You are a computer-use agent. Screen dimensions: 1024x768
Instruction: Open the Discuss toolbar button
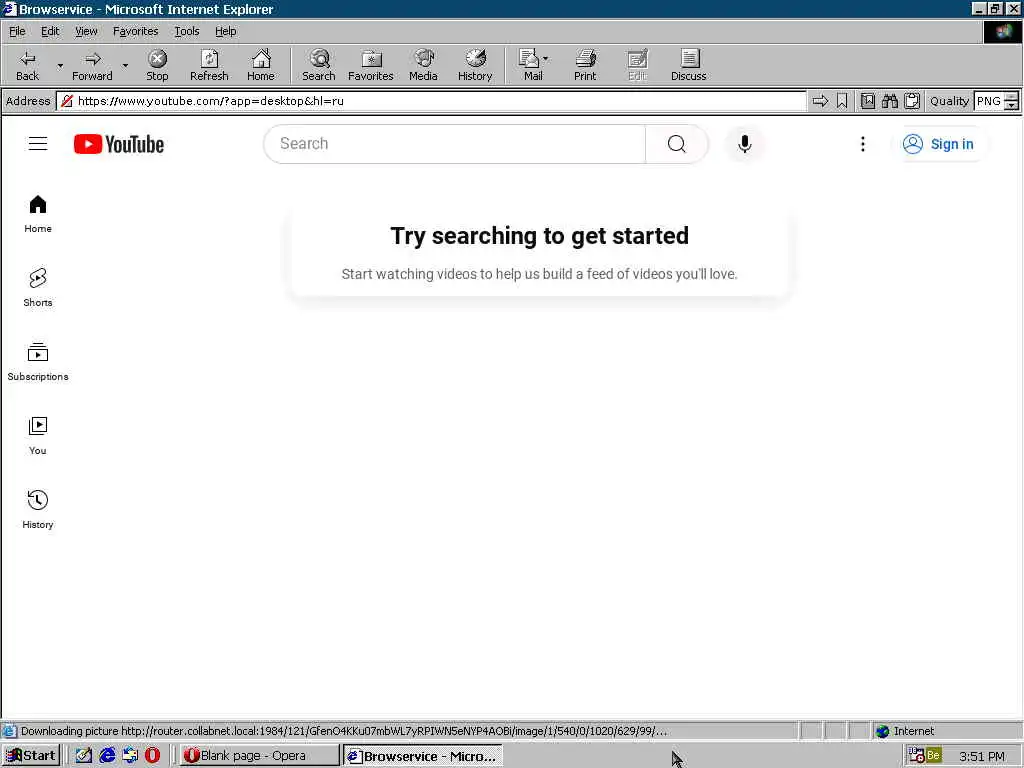(688, 65)
